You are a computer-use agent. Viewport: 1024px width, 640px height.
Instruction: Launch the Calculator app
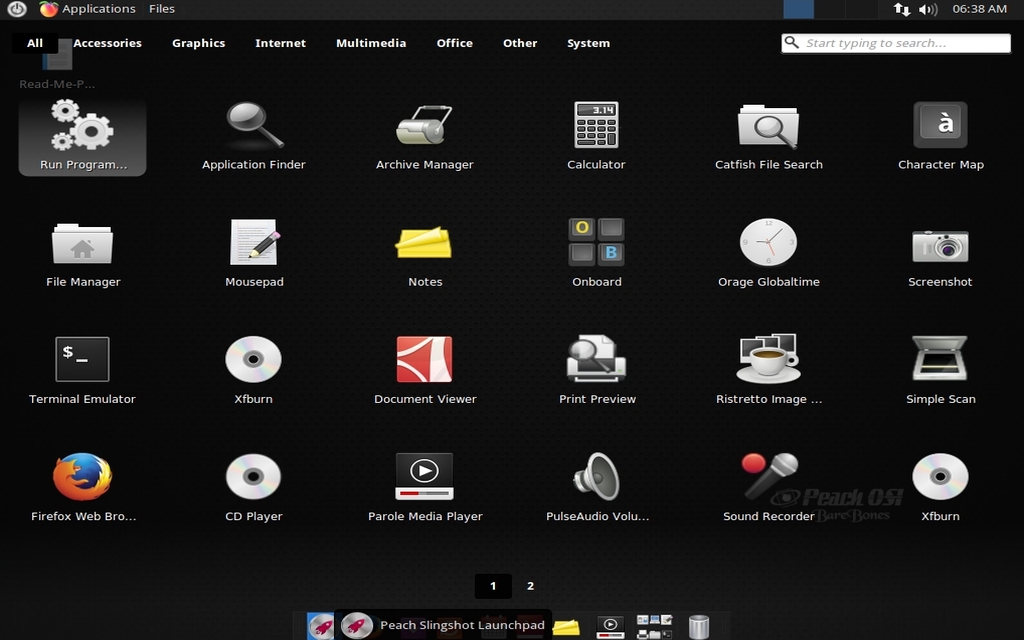click(x=596, y=125)
